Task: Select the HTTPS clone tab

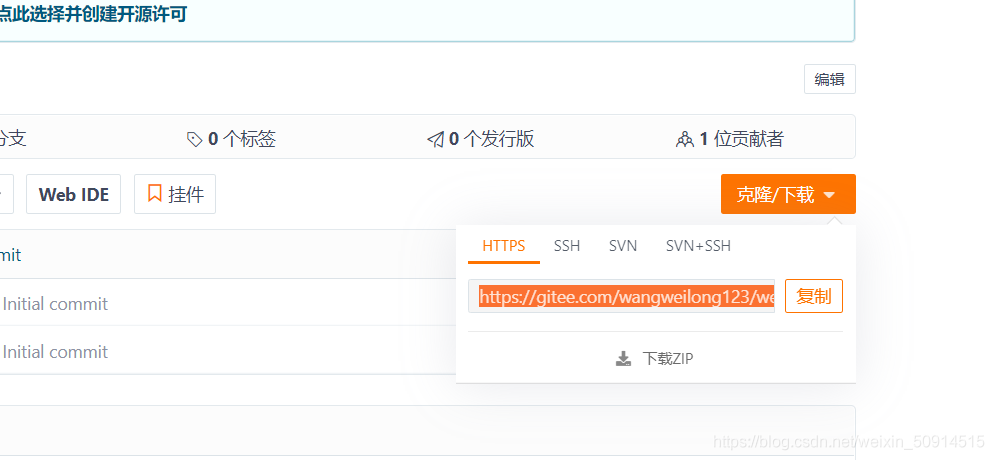Action: tap(504, 246)
